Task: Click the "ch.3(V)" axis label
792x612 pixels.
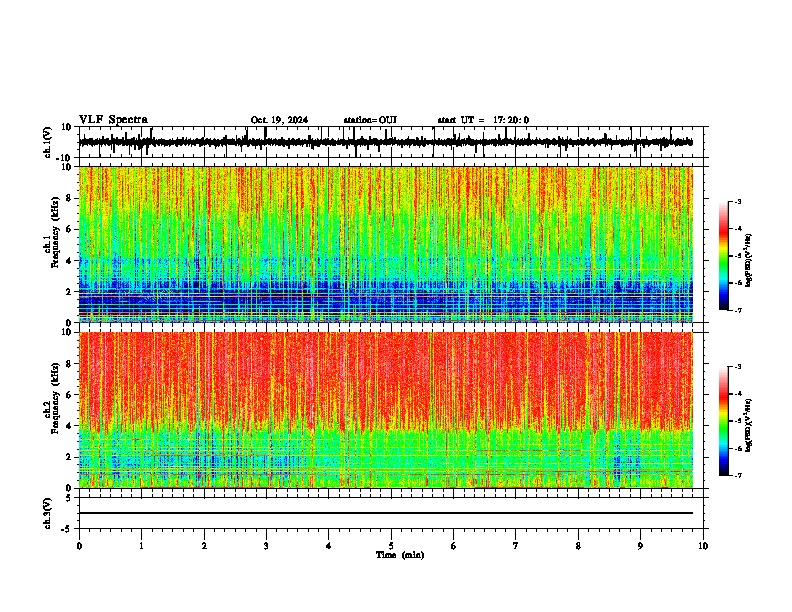Action: tap(48, 513)
